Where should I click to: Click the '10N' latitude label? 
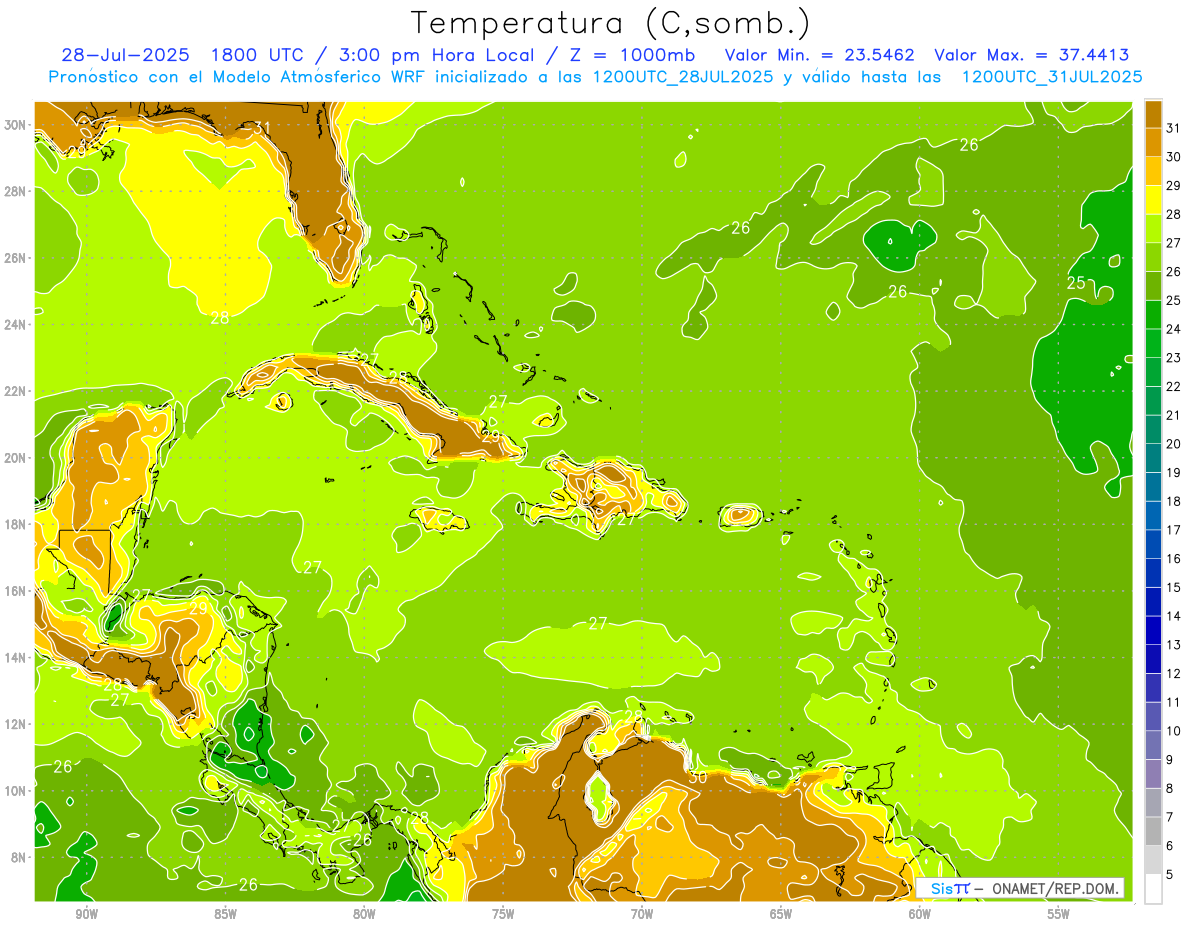(x=16, y=790)
